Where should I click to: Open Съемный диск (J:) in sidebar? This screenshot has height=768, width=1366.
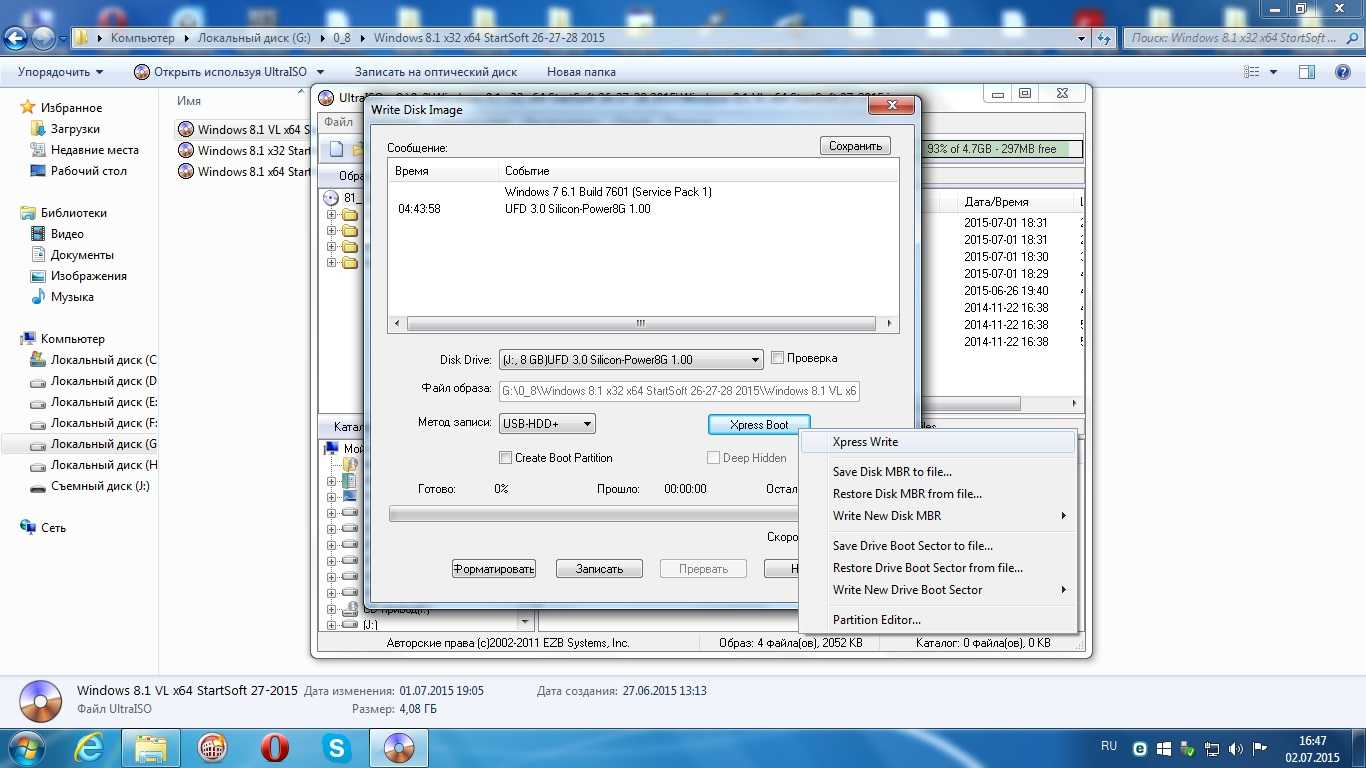100,486
